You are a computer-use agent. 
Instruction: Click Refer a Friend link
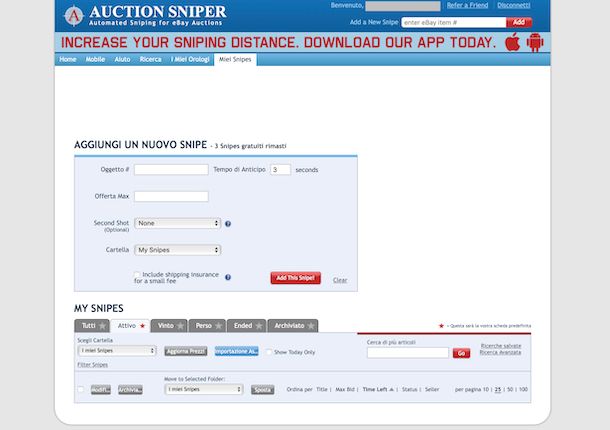coord(467,5)
